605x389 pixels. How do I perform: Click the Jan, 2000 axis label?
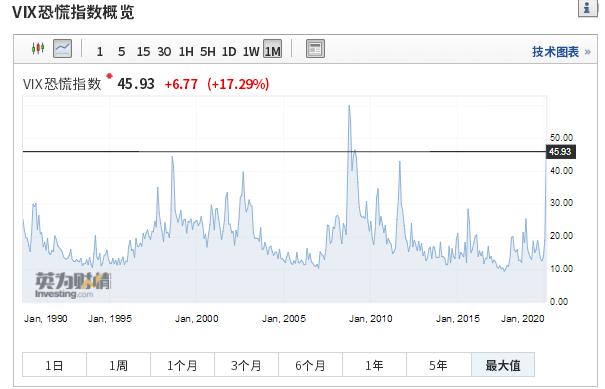click(196, 319)
